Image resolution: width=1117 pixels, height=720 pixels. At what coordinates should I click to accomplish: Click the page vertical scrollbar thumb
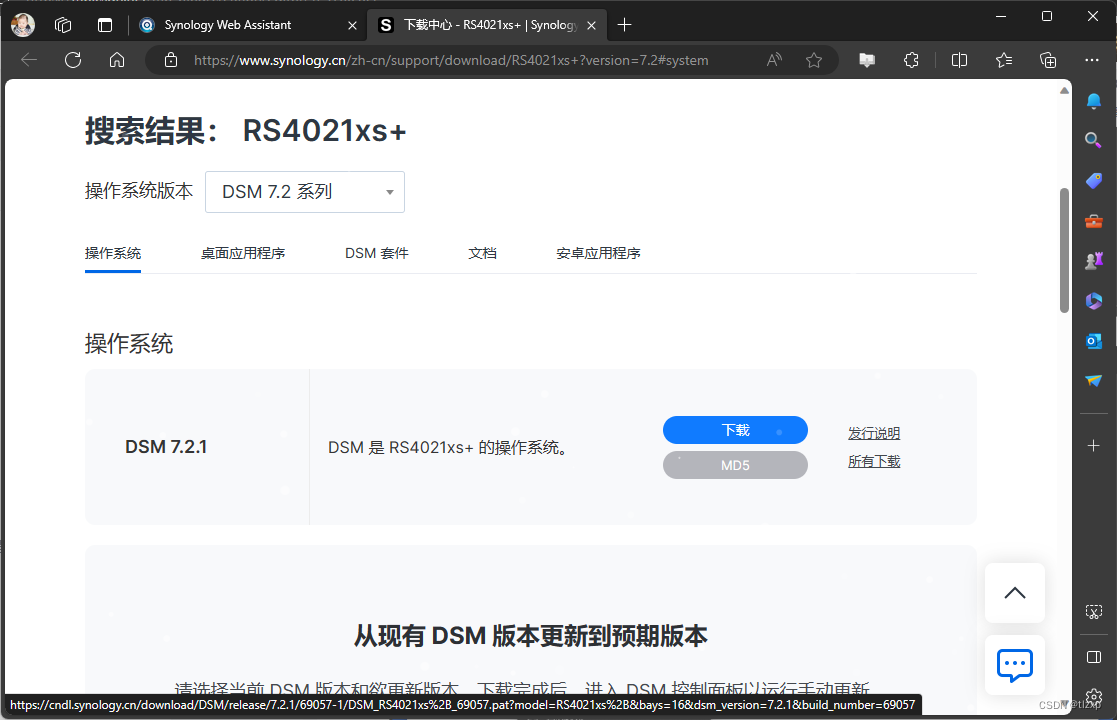pos(1064,250)
